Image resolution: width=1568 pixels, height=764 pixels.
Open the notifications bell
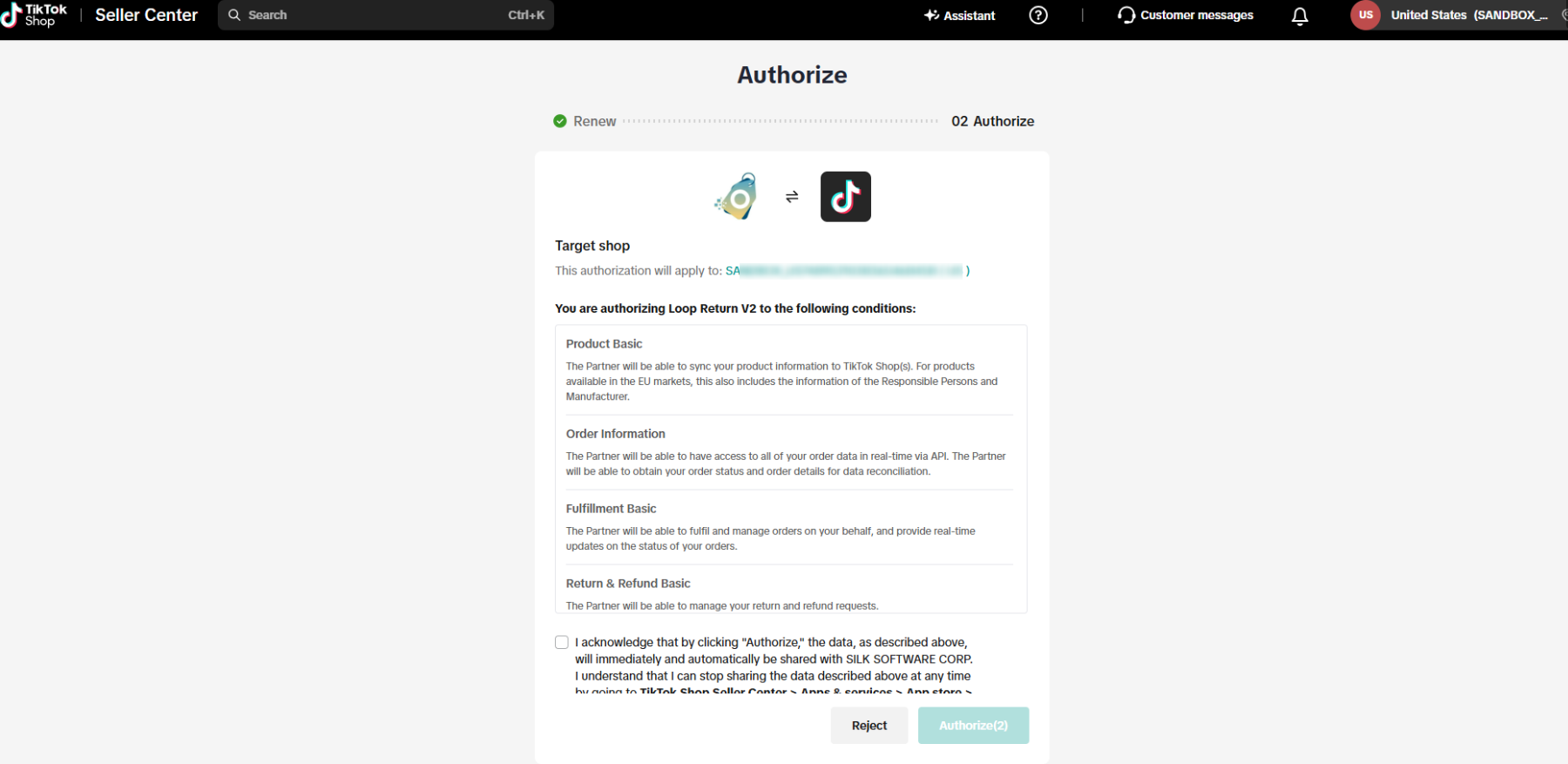click(x=1300, y=16)
